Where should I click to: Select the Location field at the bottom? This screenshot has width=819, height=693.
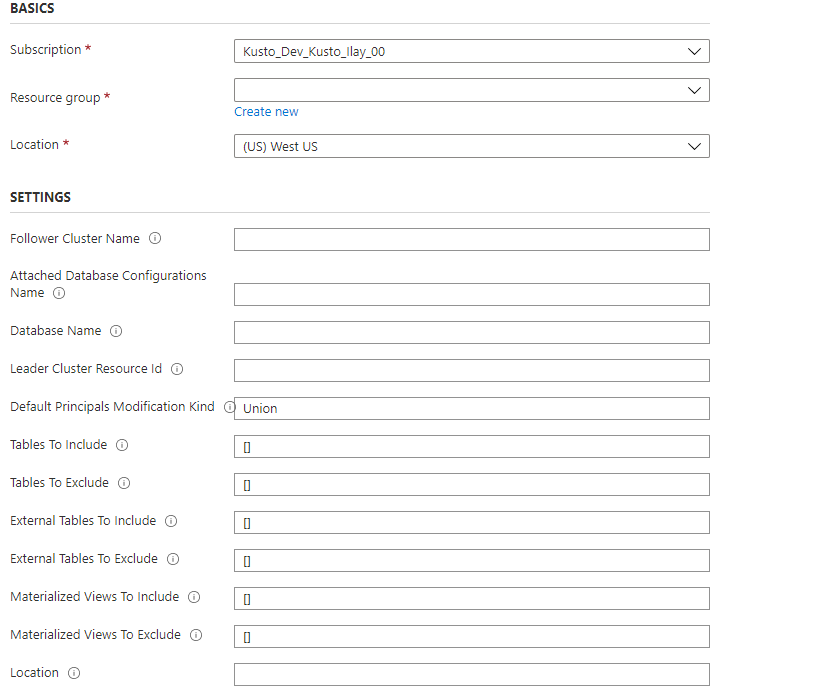470,674
